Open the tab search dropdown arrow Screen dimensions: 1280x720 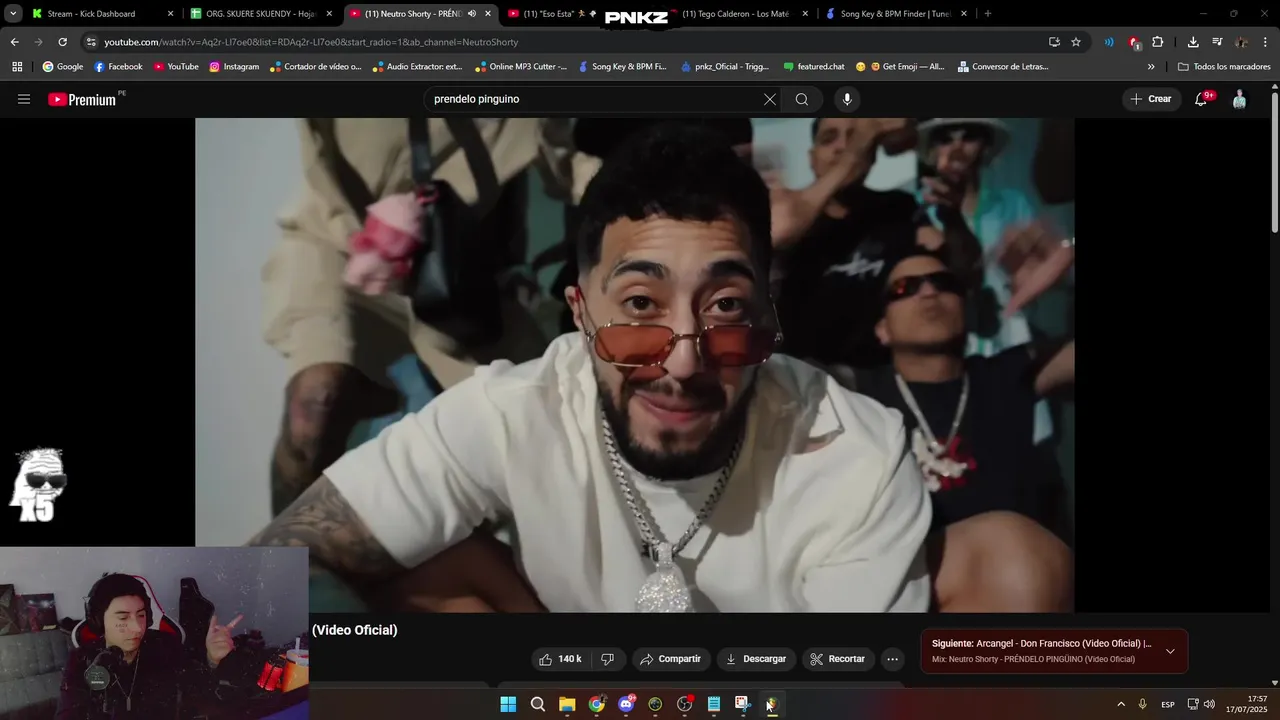(13, 14)
